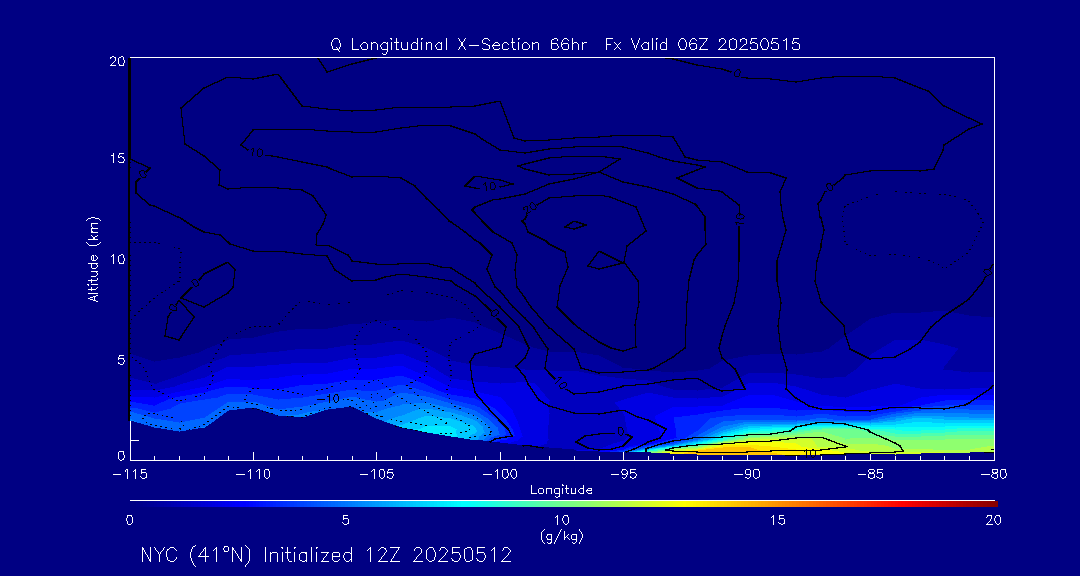Click the colorbar label "10"
Viewport: 1080px width, 576px height.
pos(561,520)
